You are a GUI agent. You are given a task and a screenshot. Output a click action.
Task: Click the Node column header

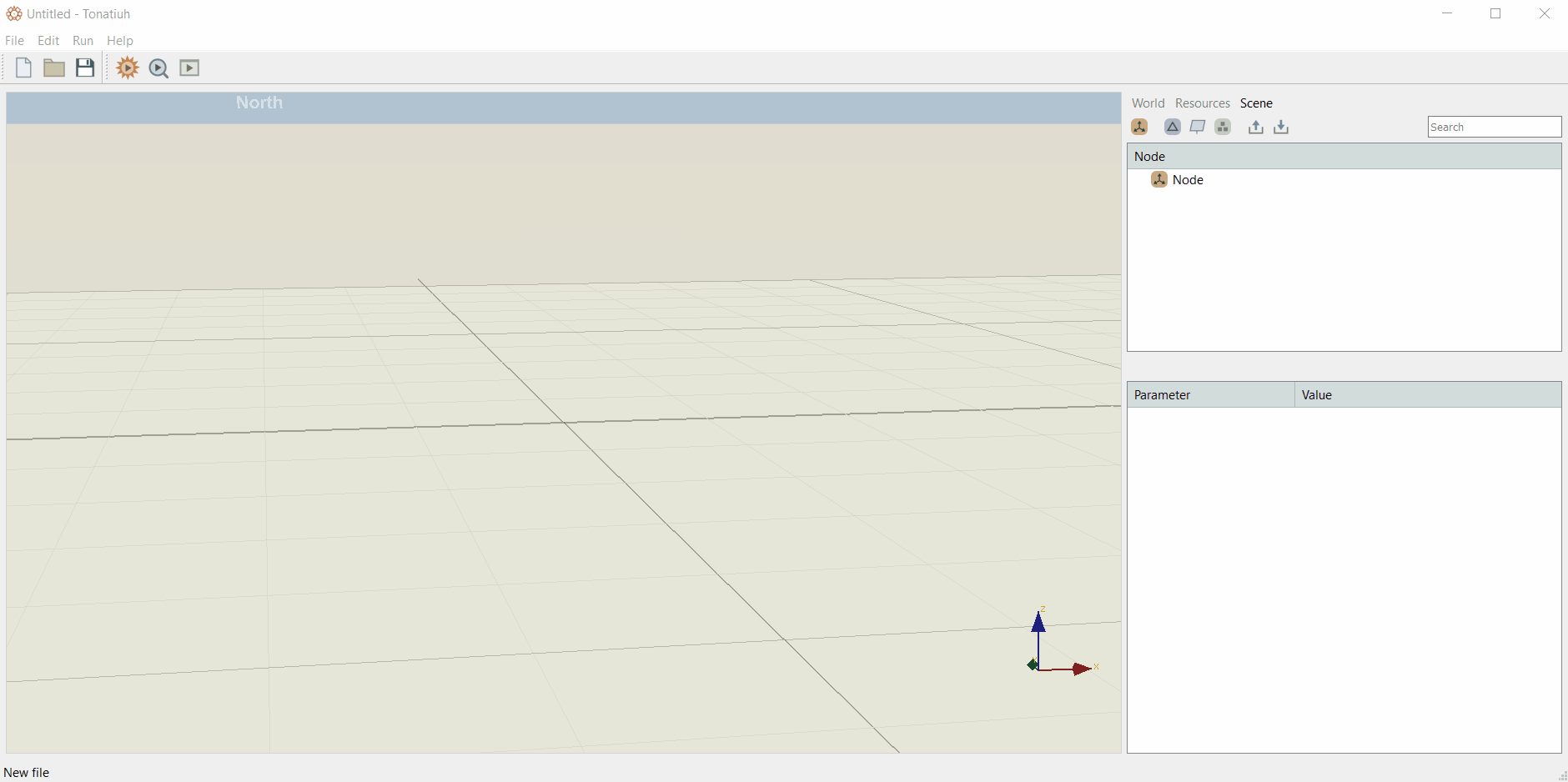1344,157
